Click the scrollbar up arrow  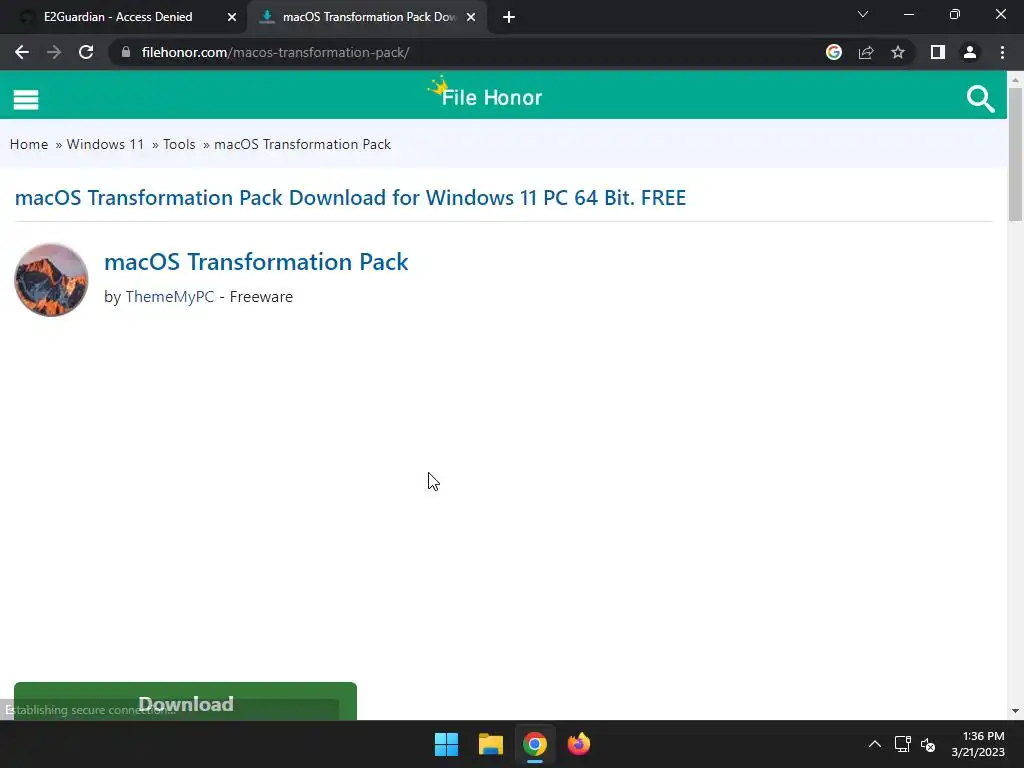[x=1015, y=80]
